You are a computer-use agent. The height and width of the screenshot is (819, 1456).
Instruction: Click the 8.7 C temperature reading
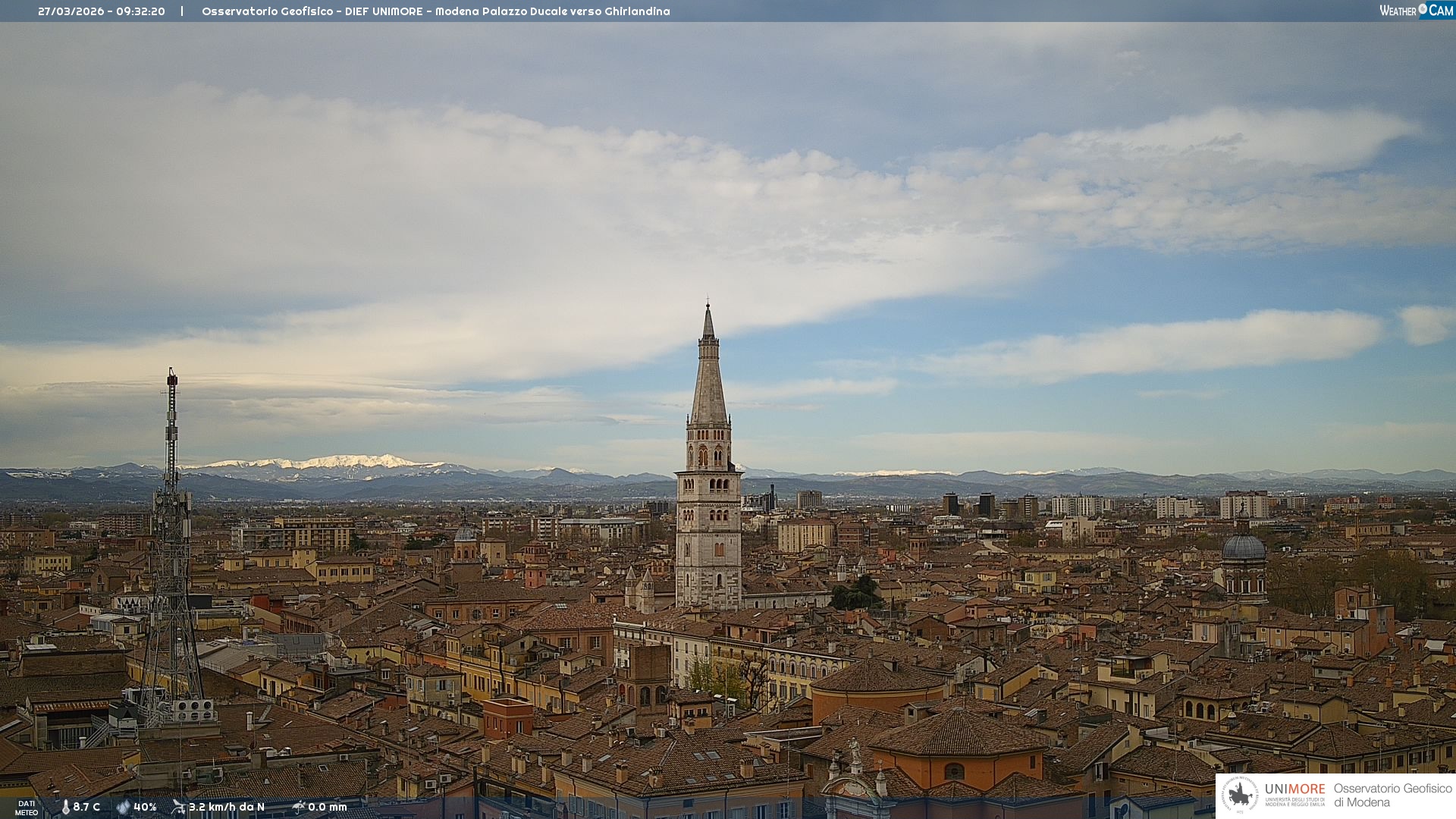coord(86,807)
